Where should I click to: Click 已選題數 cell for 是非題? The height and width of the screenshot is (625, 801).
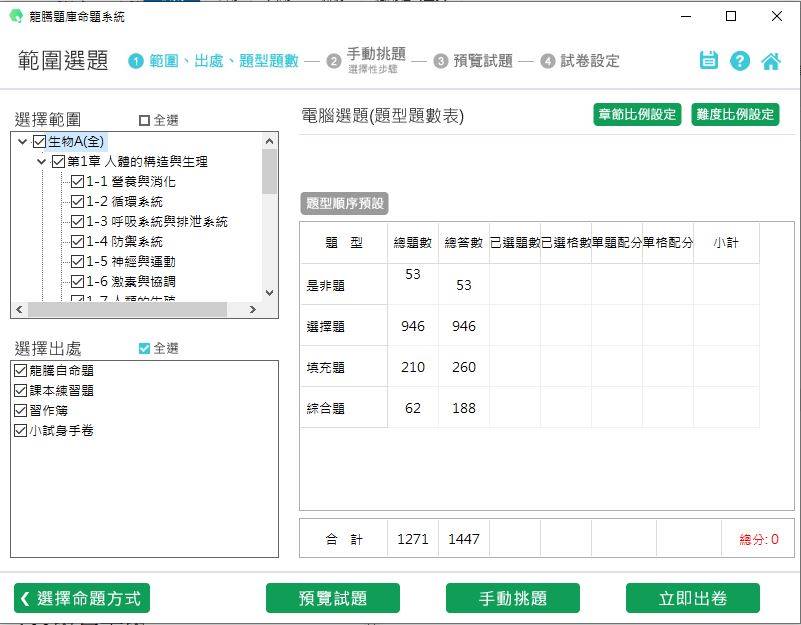click(x=515, y=285)
